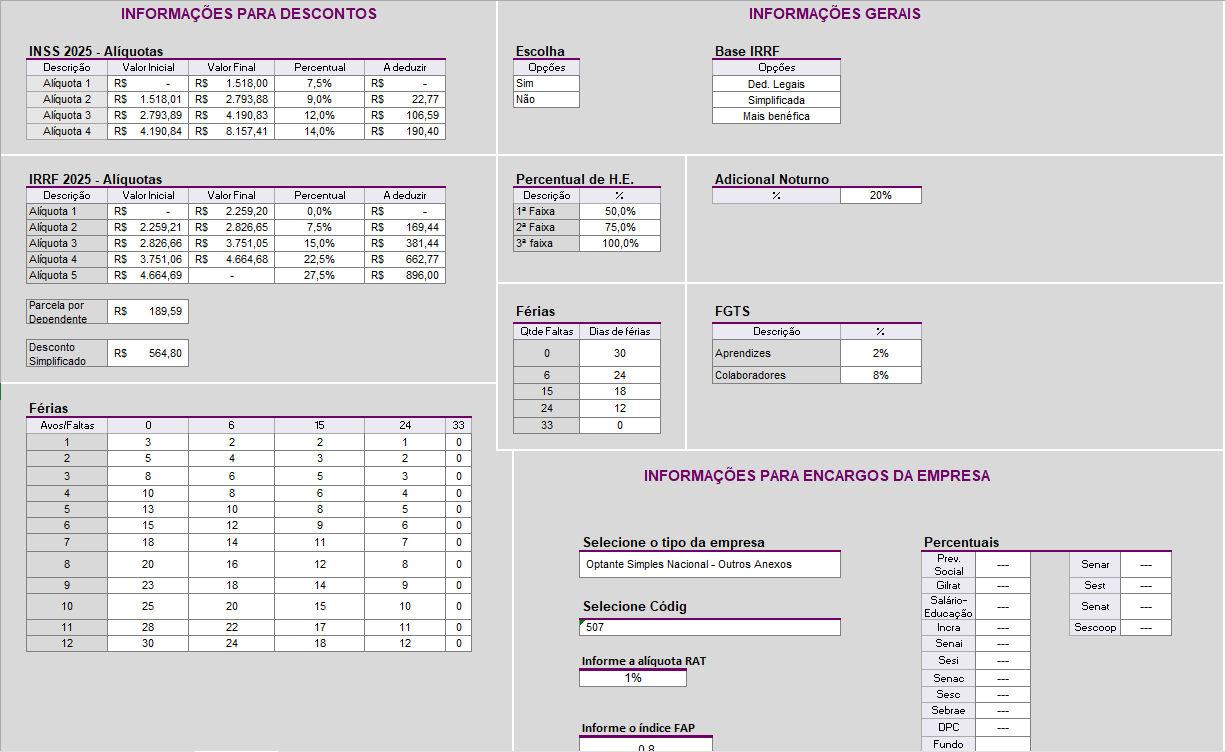
Task: Click the 100,0% value for 3ª faixa
Action: [620, 244]
